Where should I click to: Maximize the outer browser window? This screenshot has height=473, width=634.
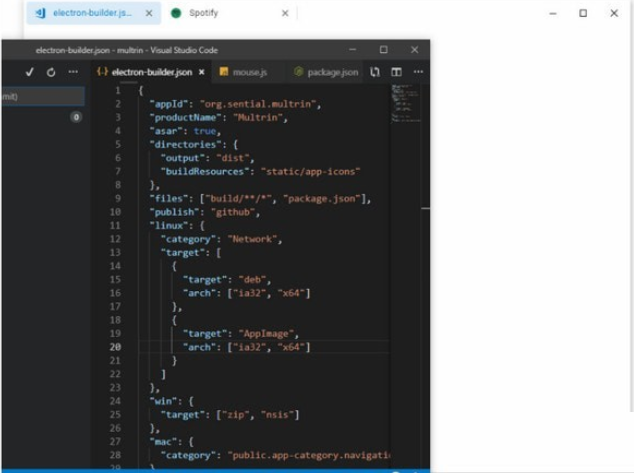pyautogui.click(x=583, y=13)
